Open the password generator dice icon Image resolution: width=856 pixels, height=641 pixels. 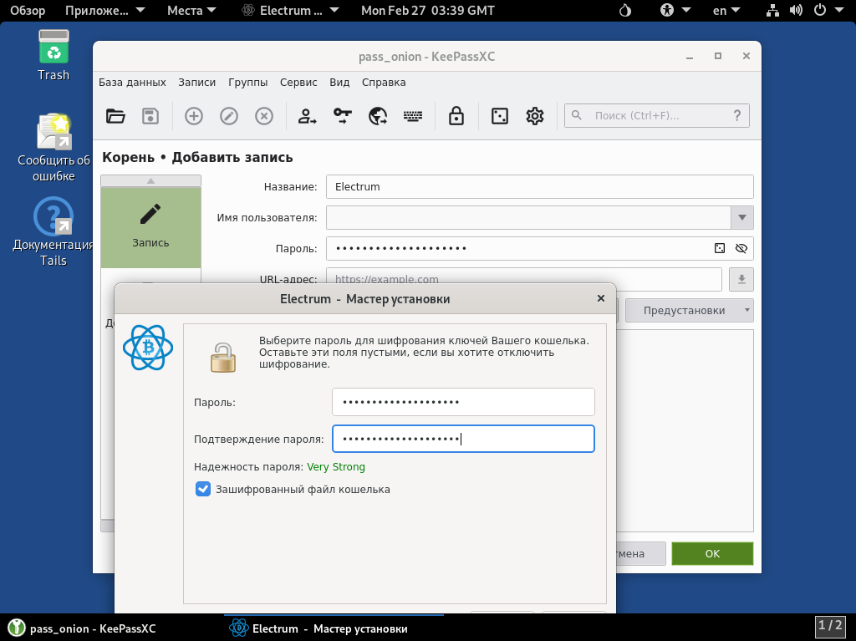click(x=498, y=116)
